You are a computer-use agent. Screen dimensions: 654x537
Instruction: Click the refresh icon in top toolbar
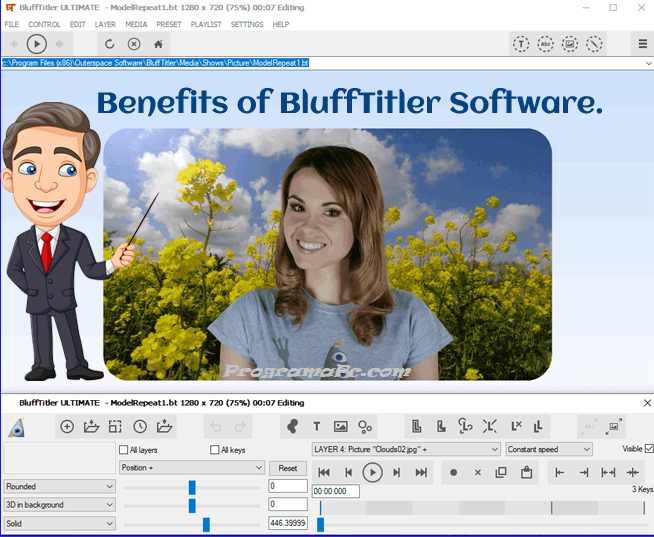[109, 44]
